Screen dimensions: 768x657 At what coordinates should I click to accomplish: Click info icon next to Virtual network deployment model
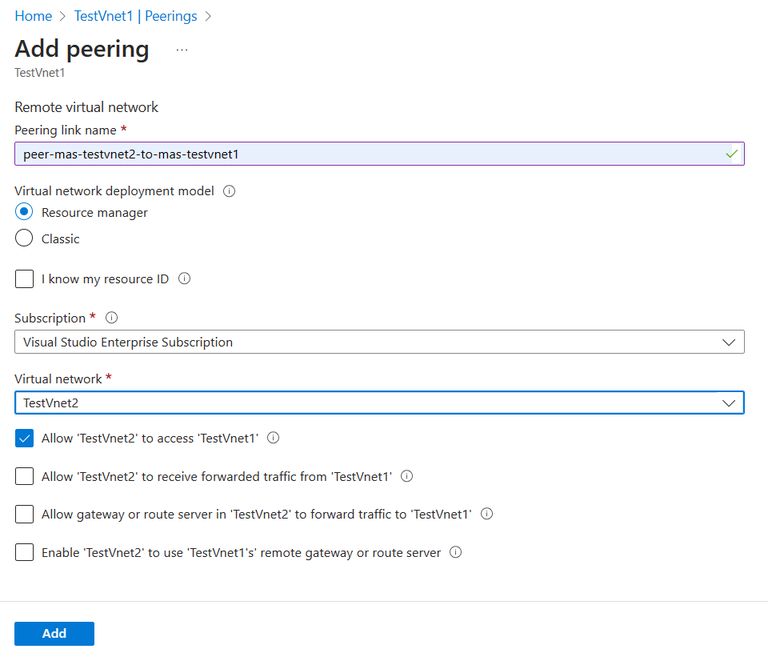pos(229,191)
